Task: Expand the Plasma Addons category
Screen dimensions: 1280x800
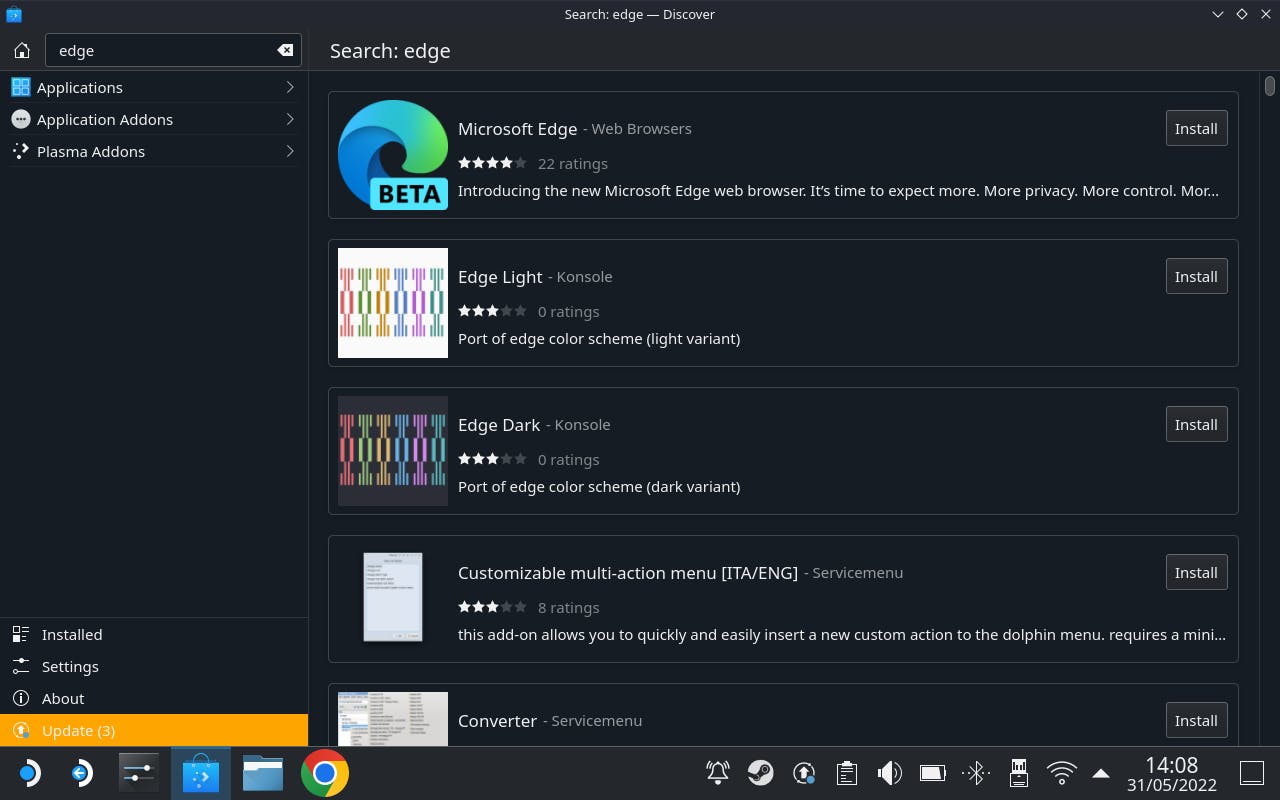Action: click(154, 151)
